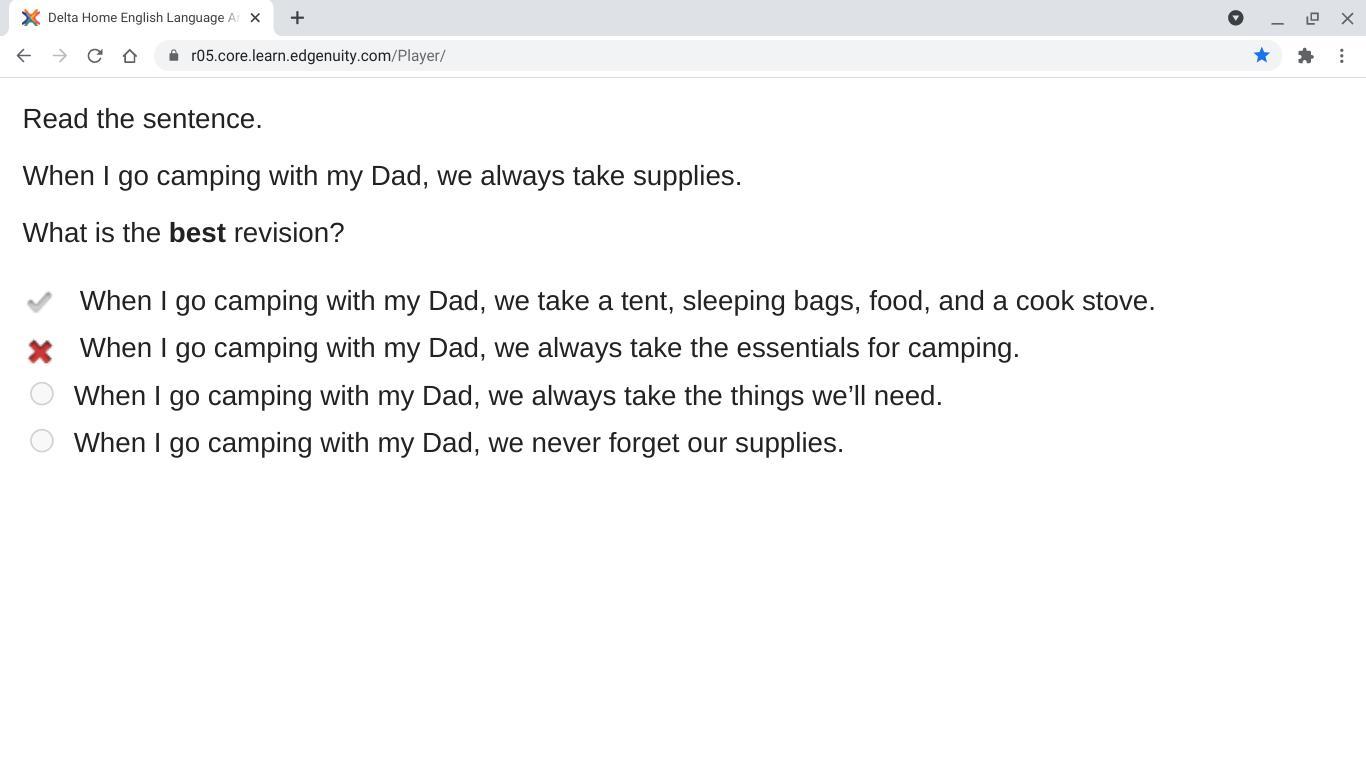Viewport: 1366px width, 768px height.
Task: Open the profile dropdown circle in title bar
Action: pos(1236,18)
